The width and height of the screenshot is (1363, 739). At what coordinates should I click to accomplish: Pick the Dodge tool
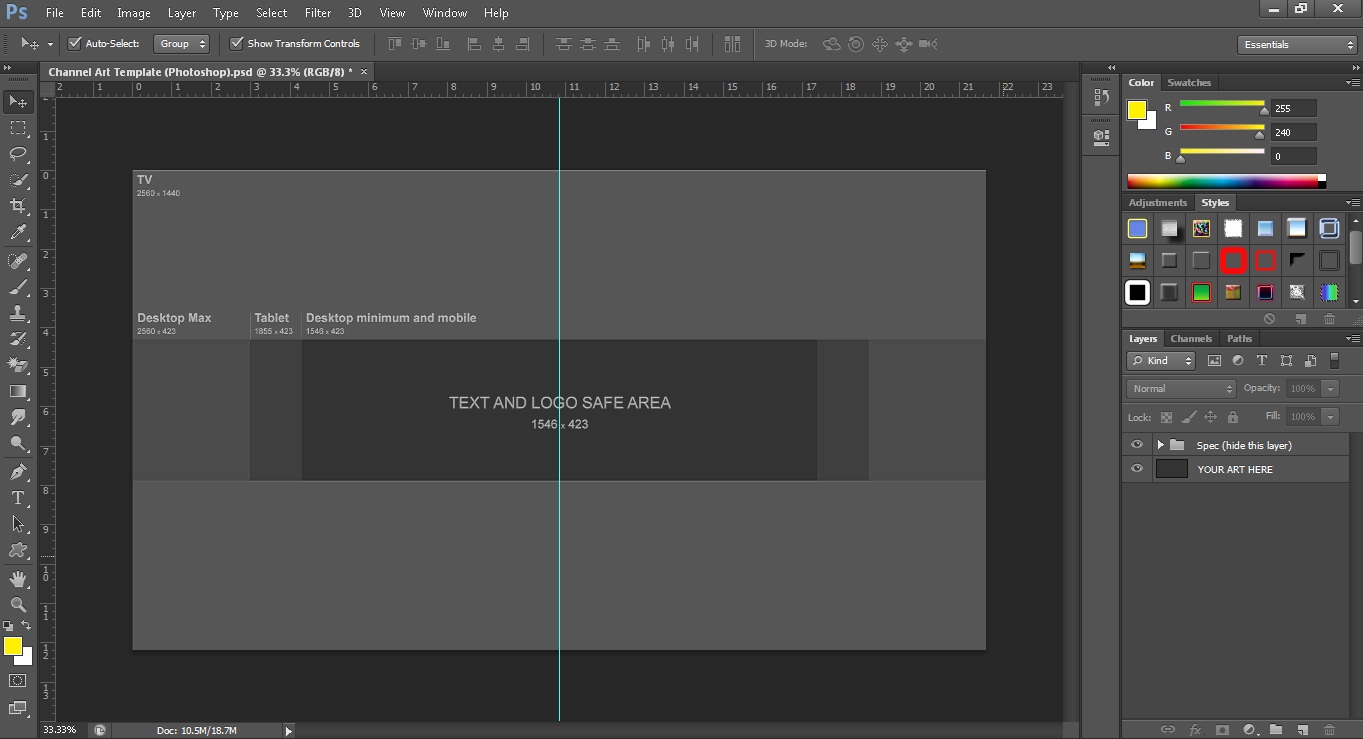point(18,443)
